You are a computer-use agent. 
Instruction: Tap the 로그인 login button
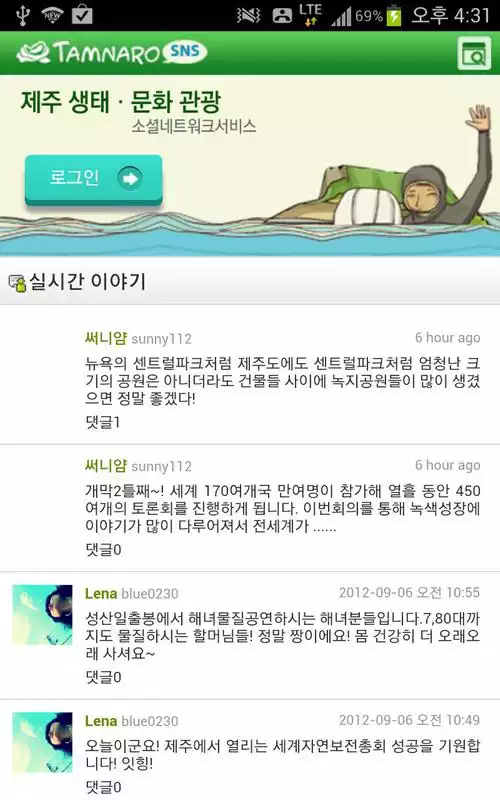pos(94,179)
